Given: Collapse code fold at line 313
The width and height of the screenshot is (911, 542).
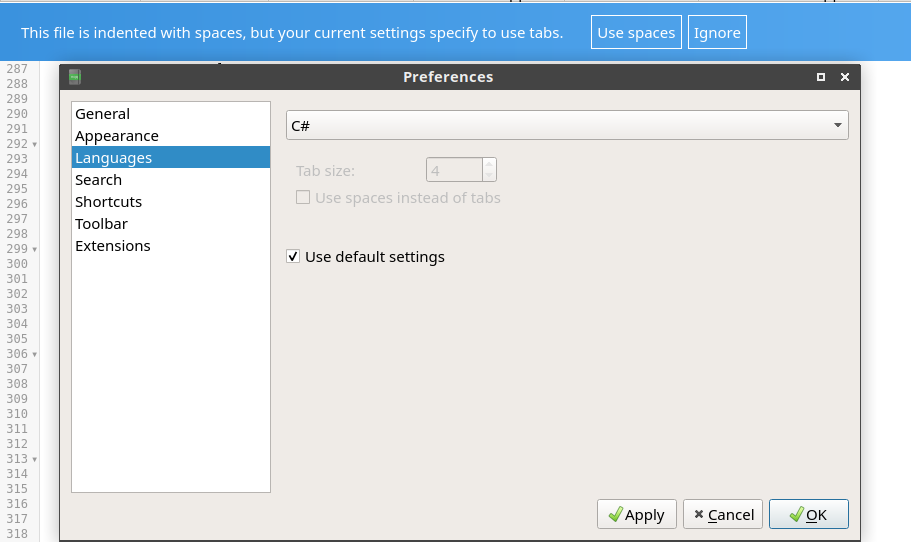Looking at the screenshot, I should (x=34, y=460).
